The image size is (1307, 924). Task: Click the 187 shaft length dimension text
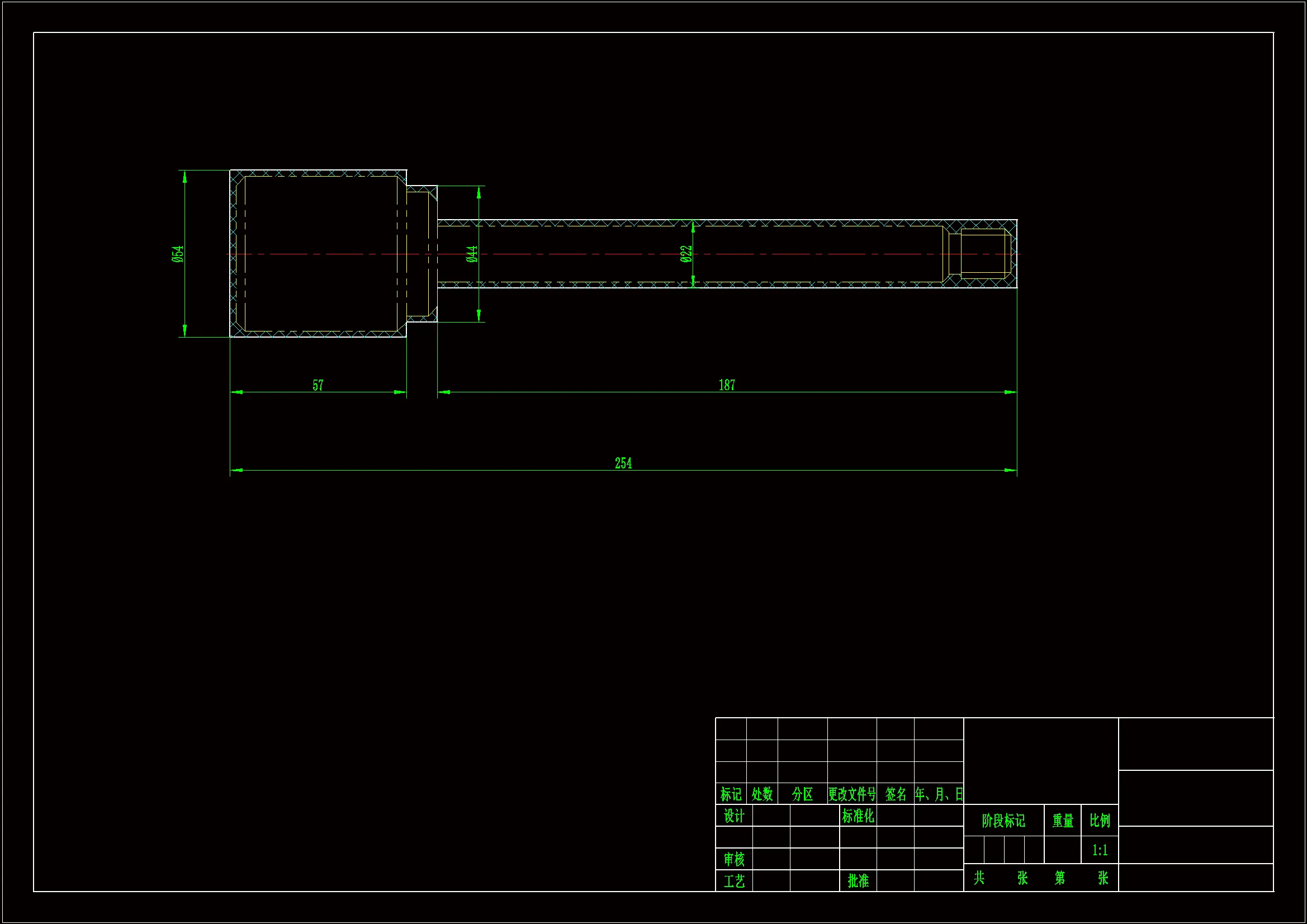point(727,385)
